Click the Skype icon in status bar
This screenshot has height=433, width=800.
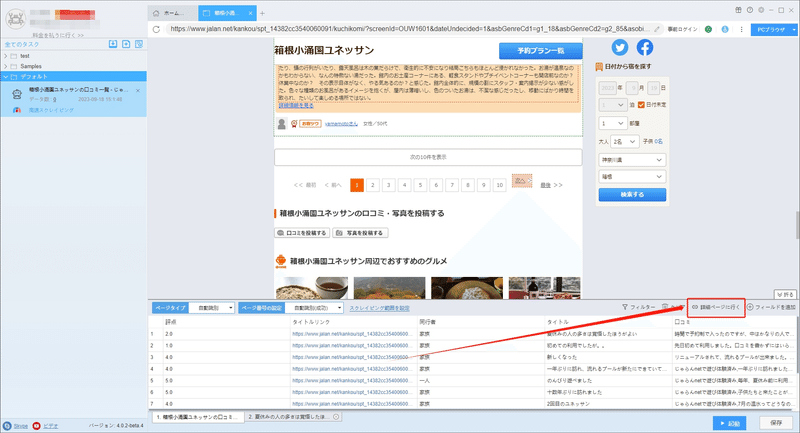pyautogui.click(x=7, y=426)
